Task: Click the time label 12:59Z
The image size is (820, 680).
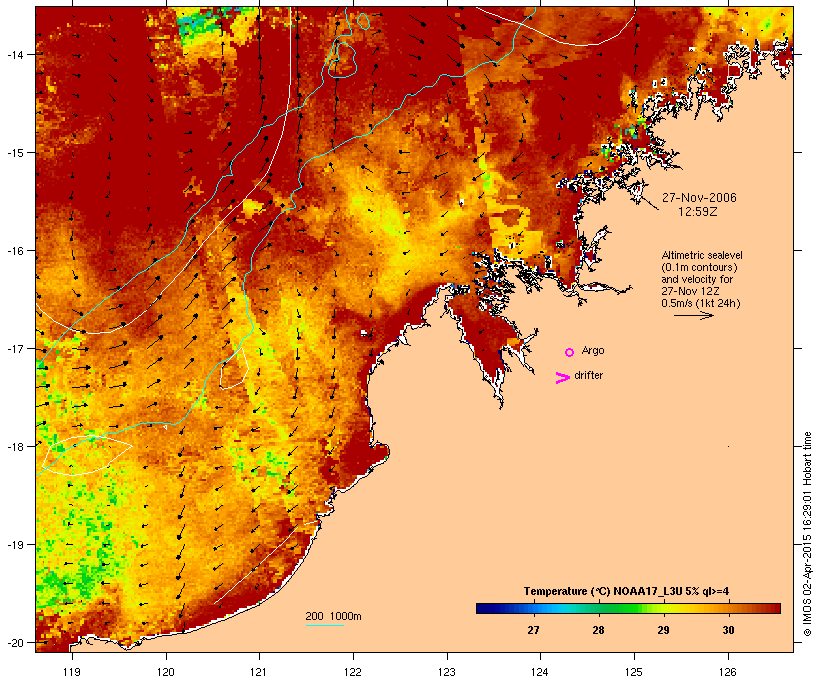Action: tap(698, 212)
